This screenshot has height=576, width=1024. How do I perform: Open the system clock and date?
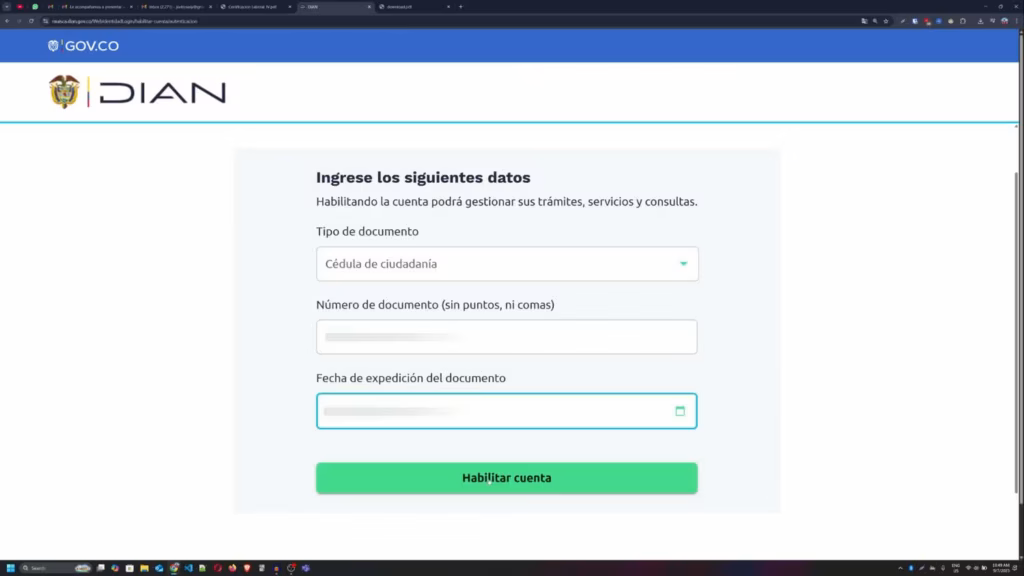1000,568
